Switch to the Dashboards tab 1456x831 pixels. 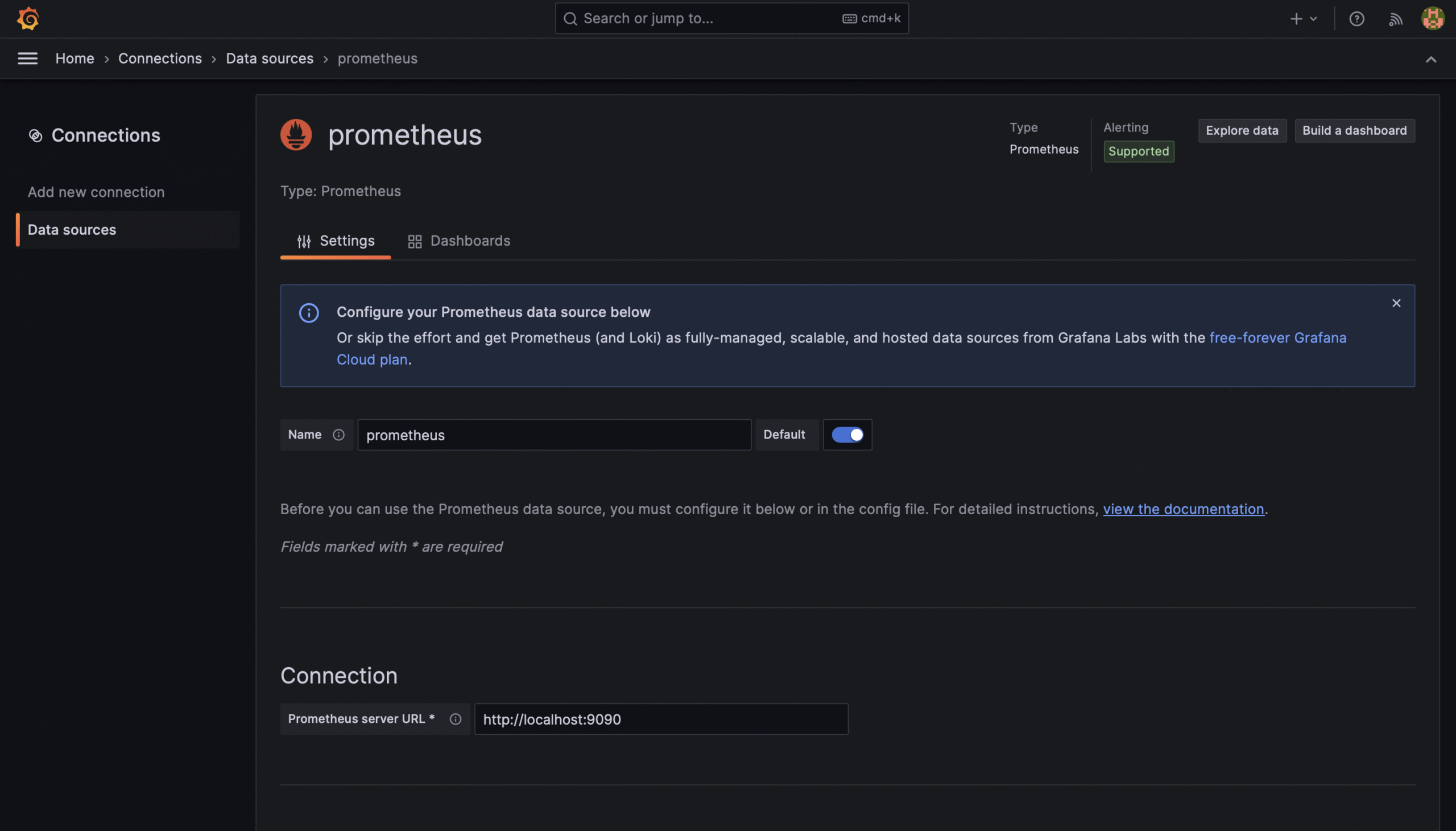click(x=459, y=241)
